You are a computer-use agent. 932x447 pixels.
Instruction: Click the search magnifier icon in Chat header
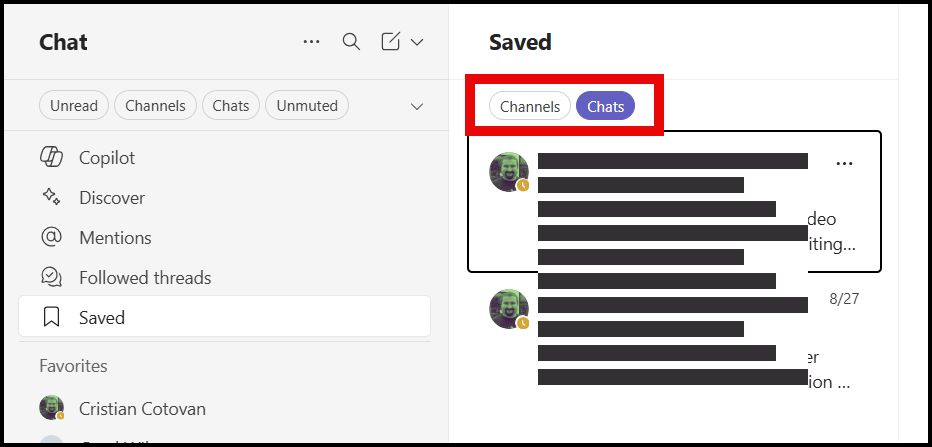coord(351,42)
